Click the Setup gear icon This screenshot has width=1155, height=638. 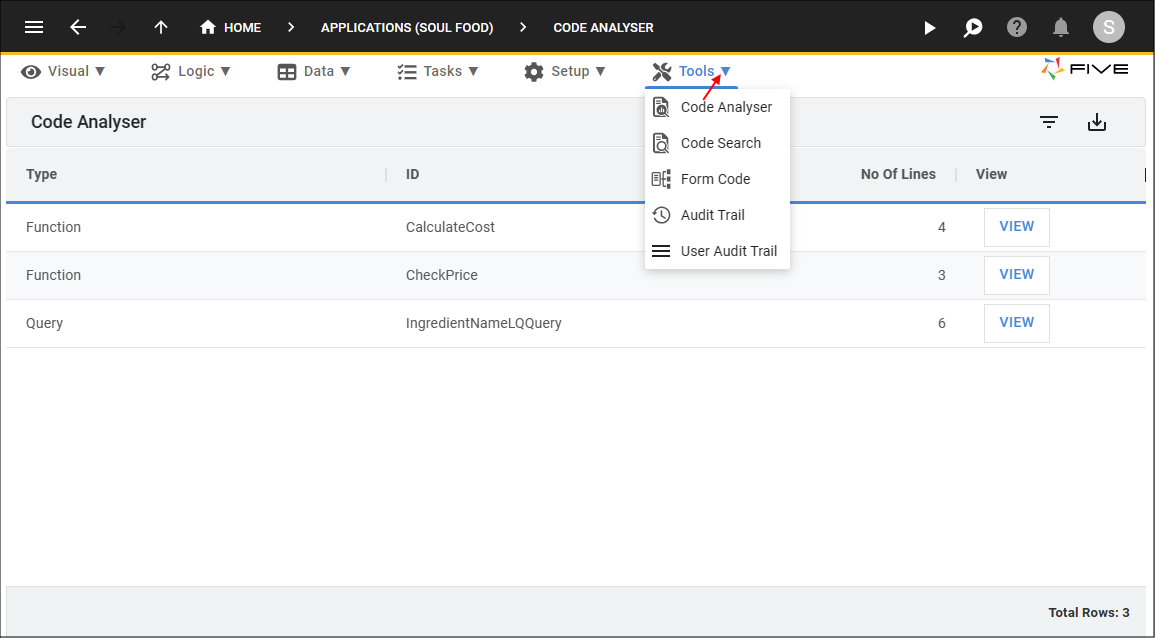coord(533,71)
